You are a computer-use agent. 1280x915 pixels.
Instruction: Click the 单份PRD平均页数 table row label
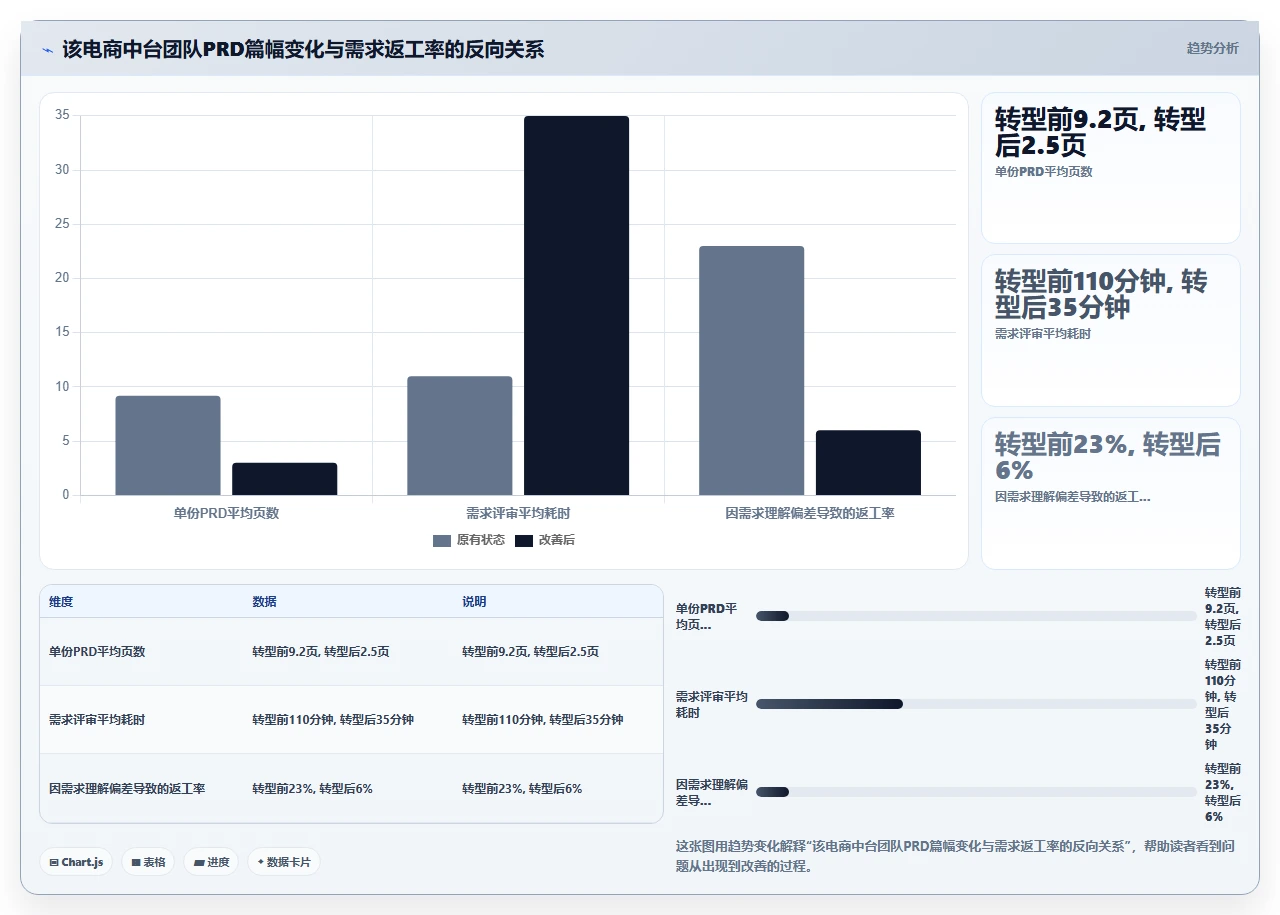point(97,651)
